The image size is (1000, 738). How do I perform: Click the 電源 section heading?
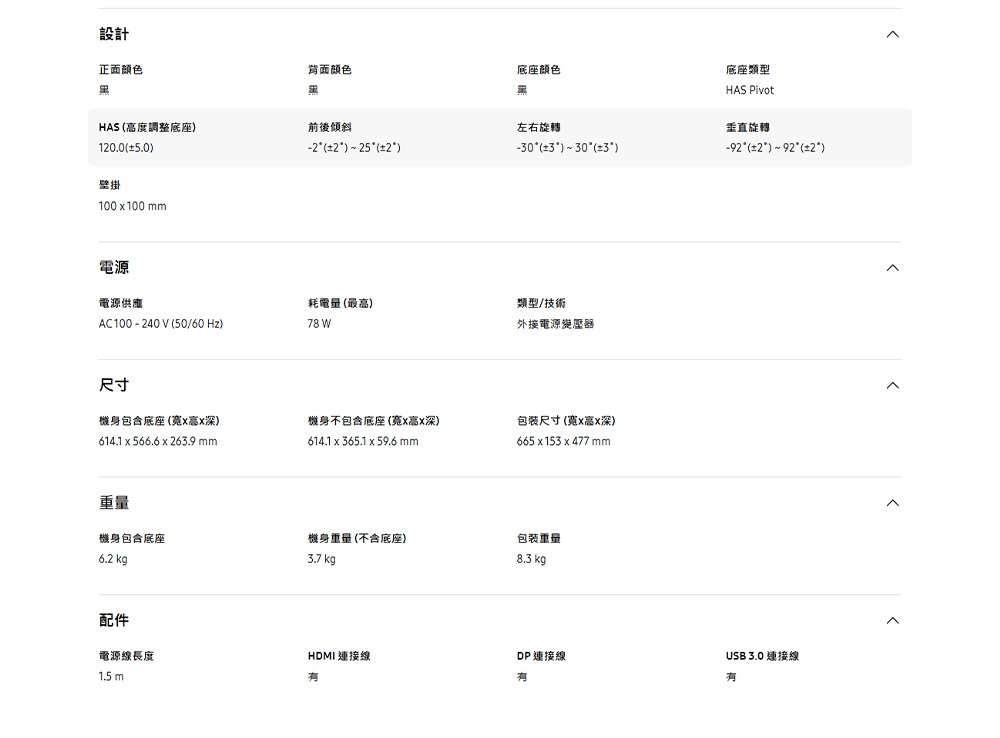pyautogui.click(x=114, y=268)
